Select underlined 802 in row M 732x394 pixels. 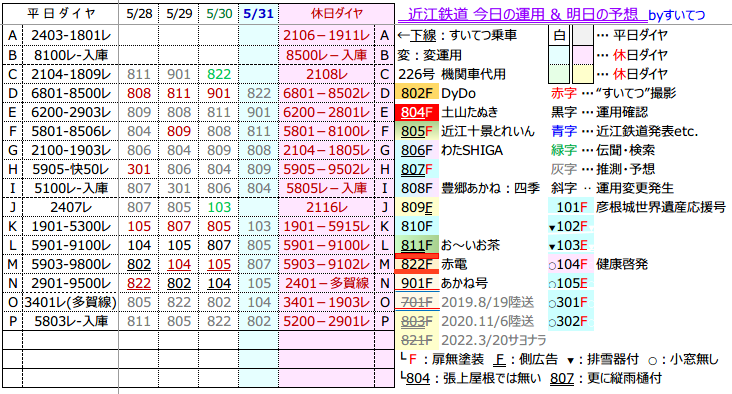pos(139,264)
